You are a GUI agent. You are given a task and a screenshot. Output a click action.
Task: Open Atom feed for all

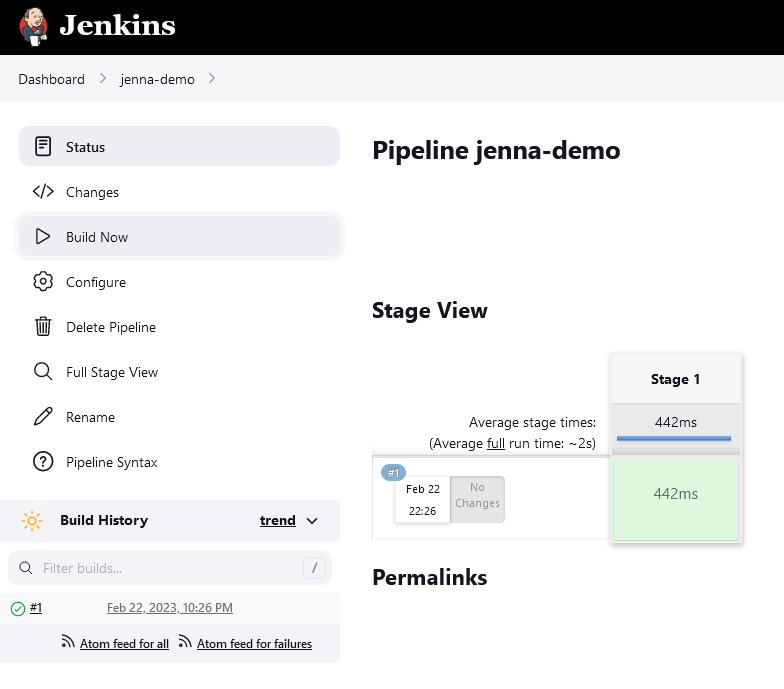pyautogui.click(x=124, y=644)
